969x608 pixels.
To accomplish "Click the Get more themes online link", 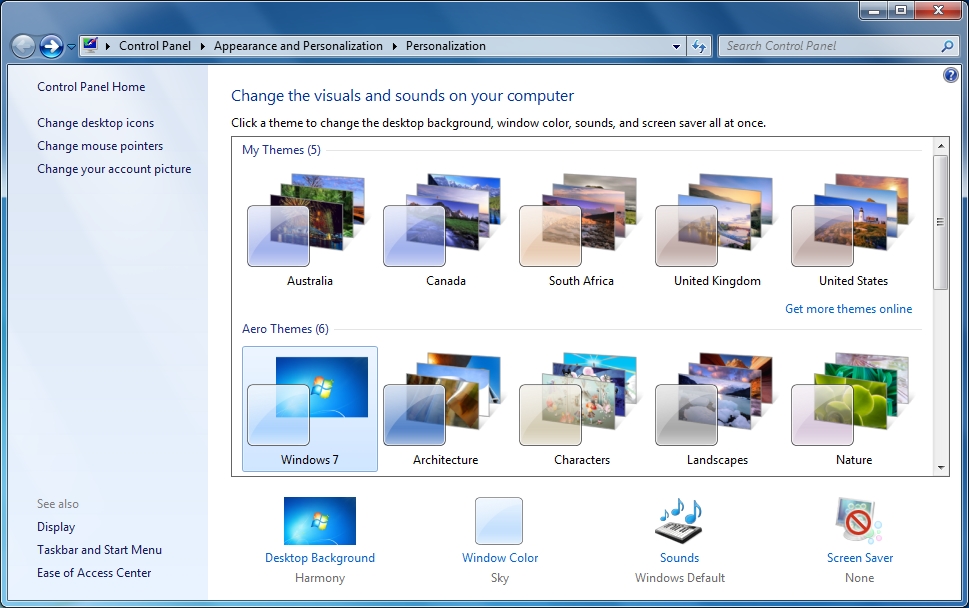I will coord(848,308).
